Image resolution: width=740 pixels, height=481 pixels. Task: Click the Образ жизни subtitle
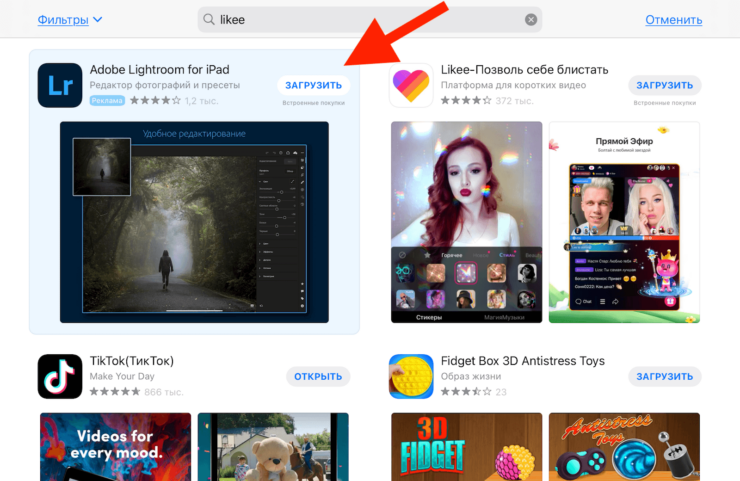tap(471, 376)
